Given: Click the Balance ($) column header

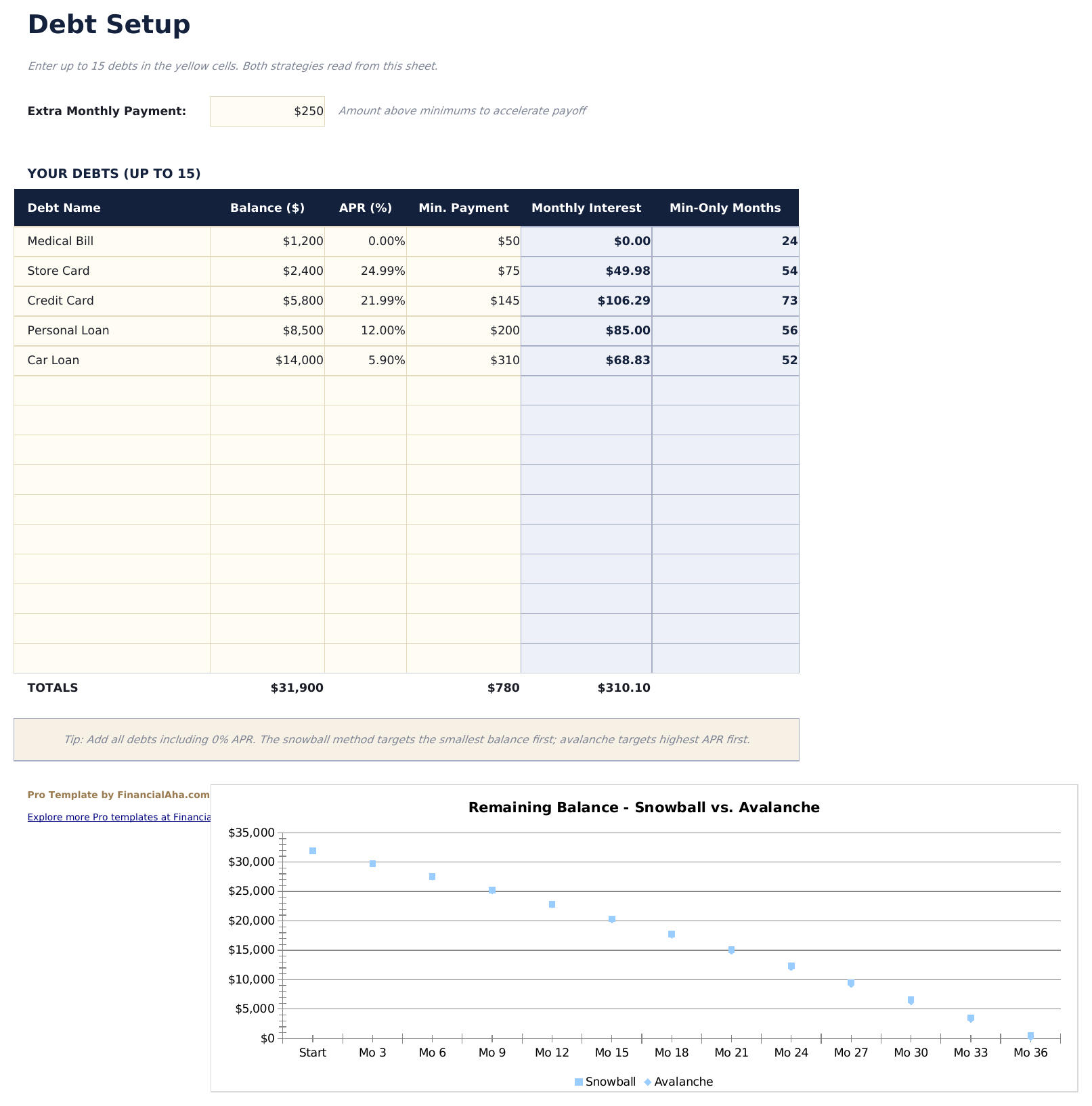Looking at the screenshot, I should click(267, 208).
